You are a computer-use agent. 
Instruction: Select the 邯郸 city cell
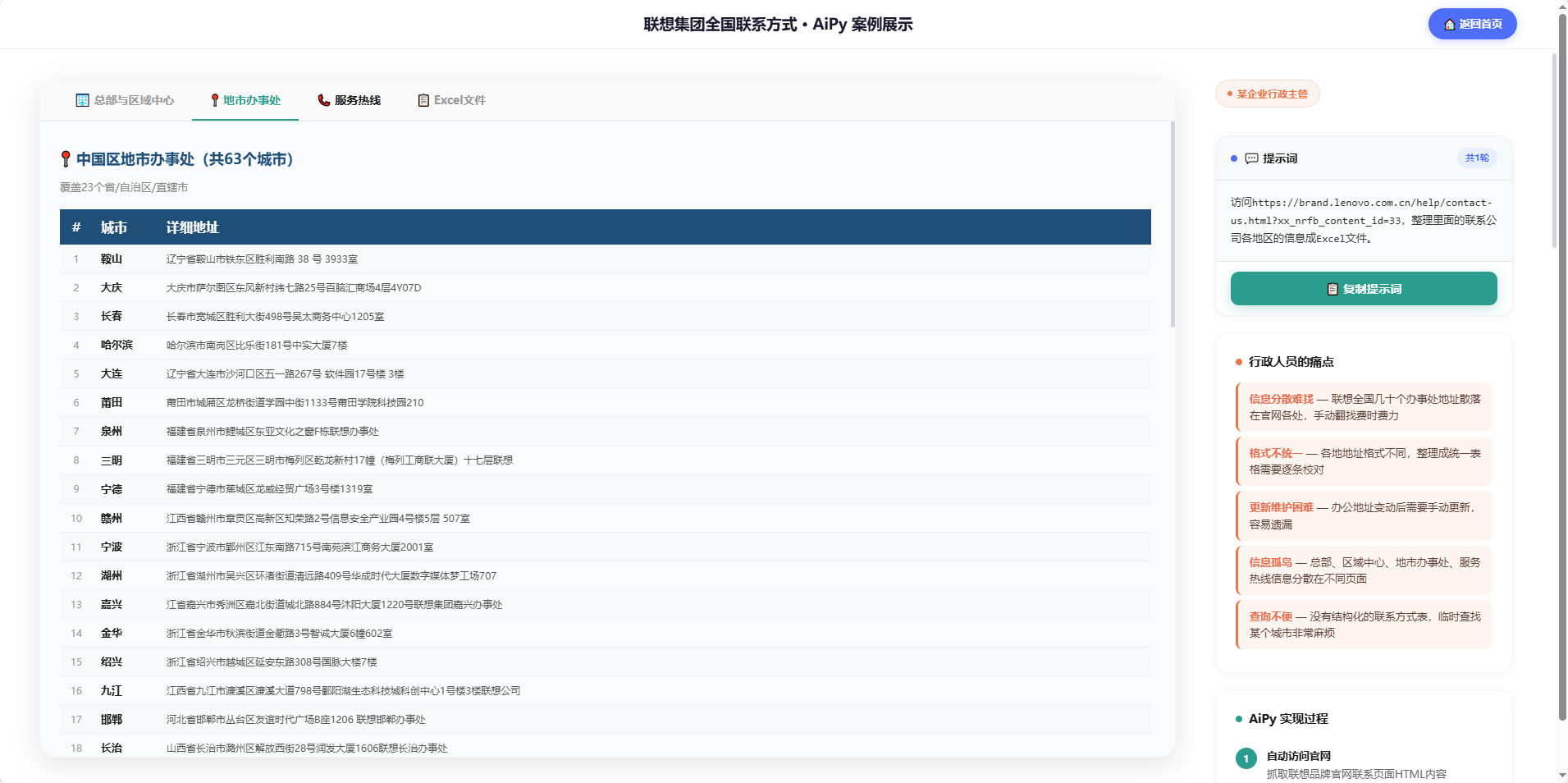[112, 719]
